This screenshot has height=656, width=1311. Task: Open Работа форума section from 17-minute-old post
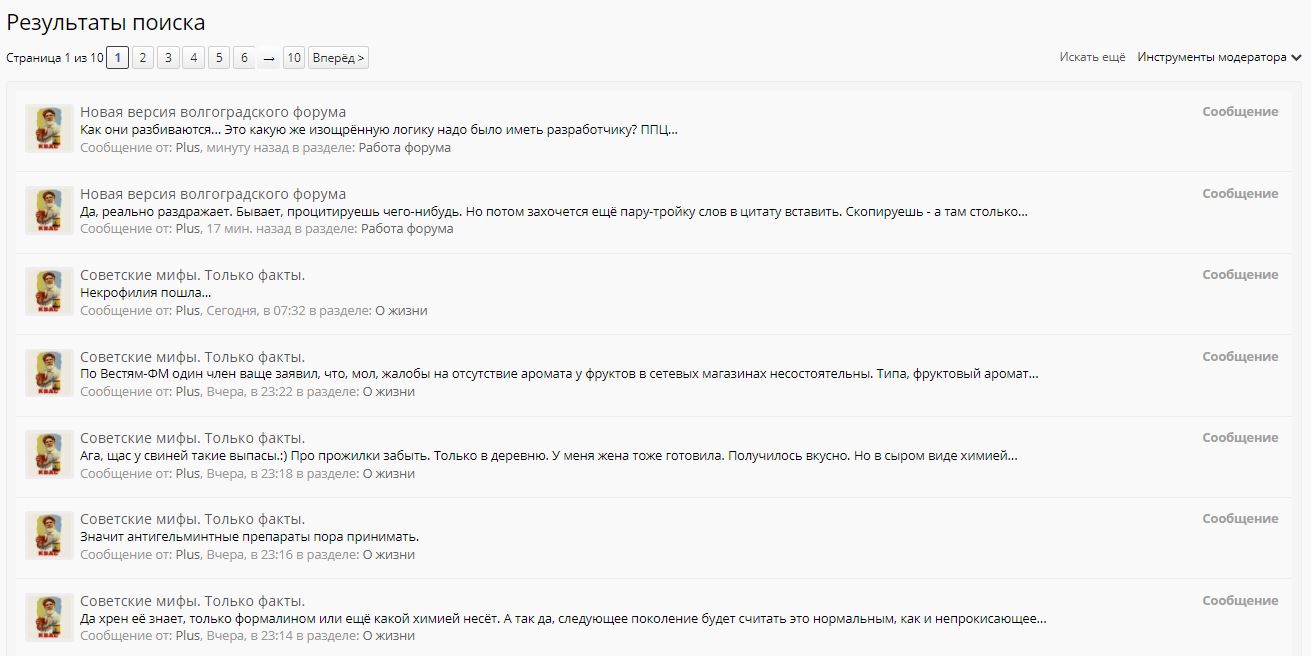point(407,229)
